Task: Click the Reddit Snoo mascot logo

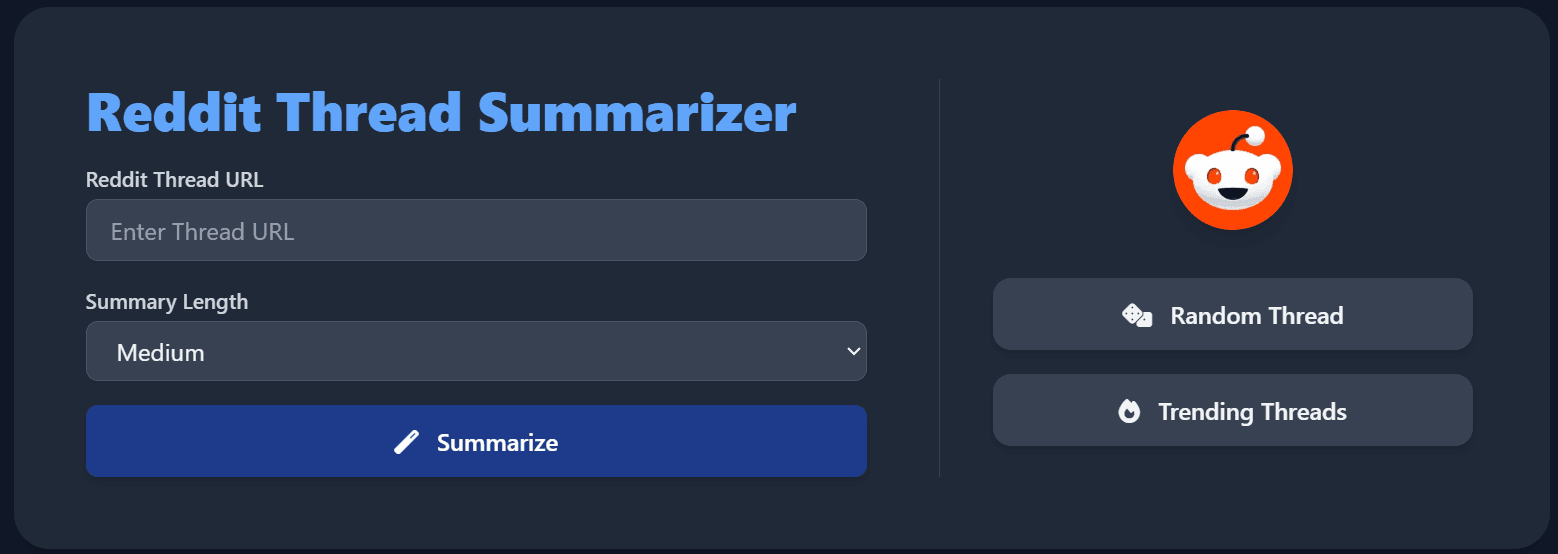Action: click(x=1232, y=170)
